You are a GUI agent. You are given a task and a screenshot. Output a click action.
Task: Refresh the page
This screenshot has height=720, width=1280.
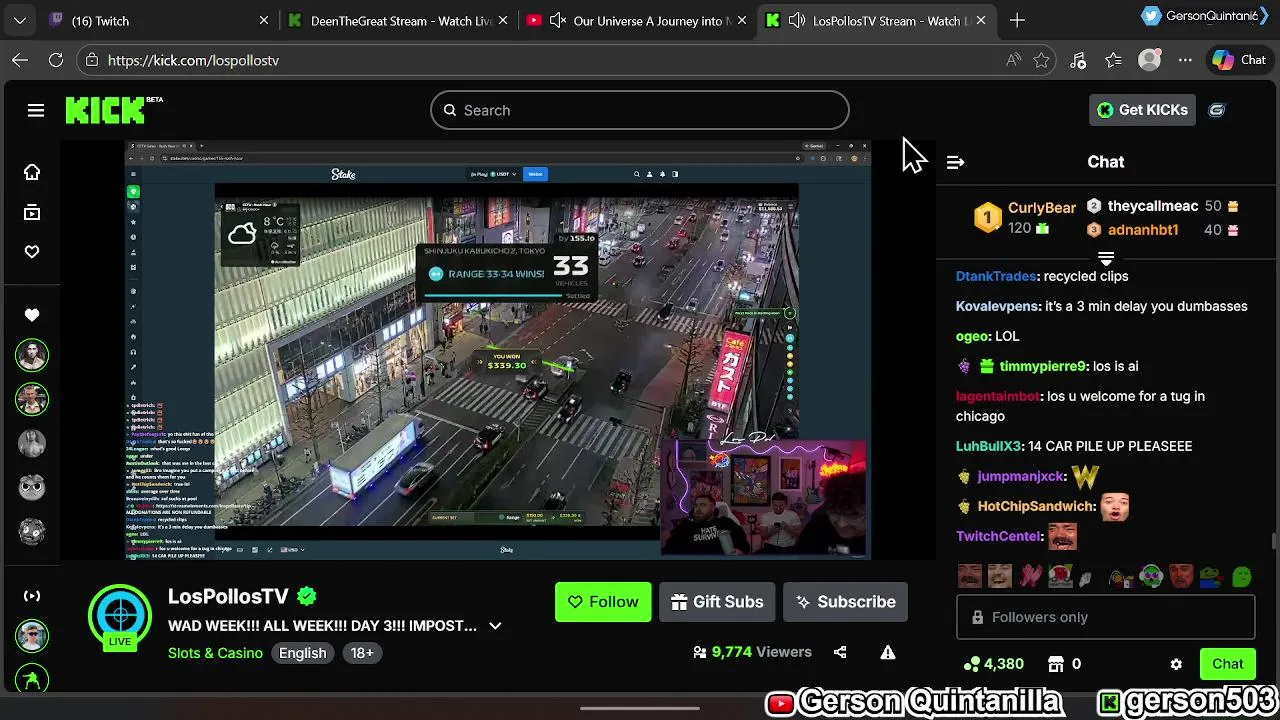[56, 60]
